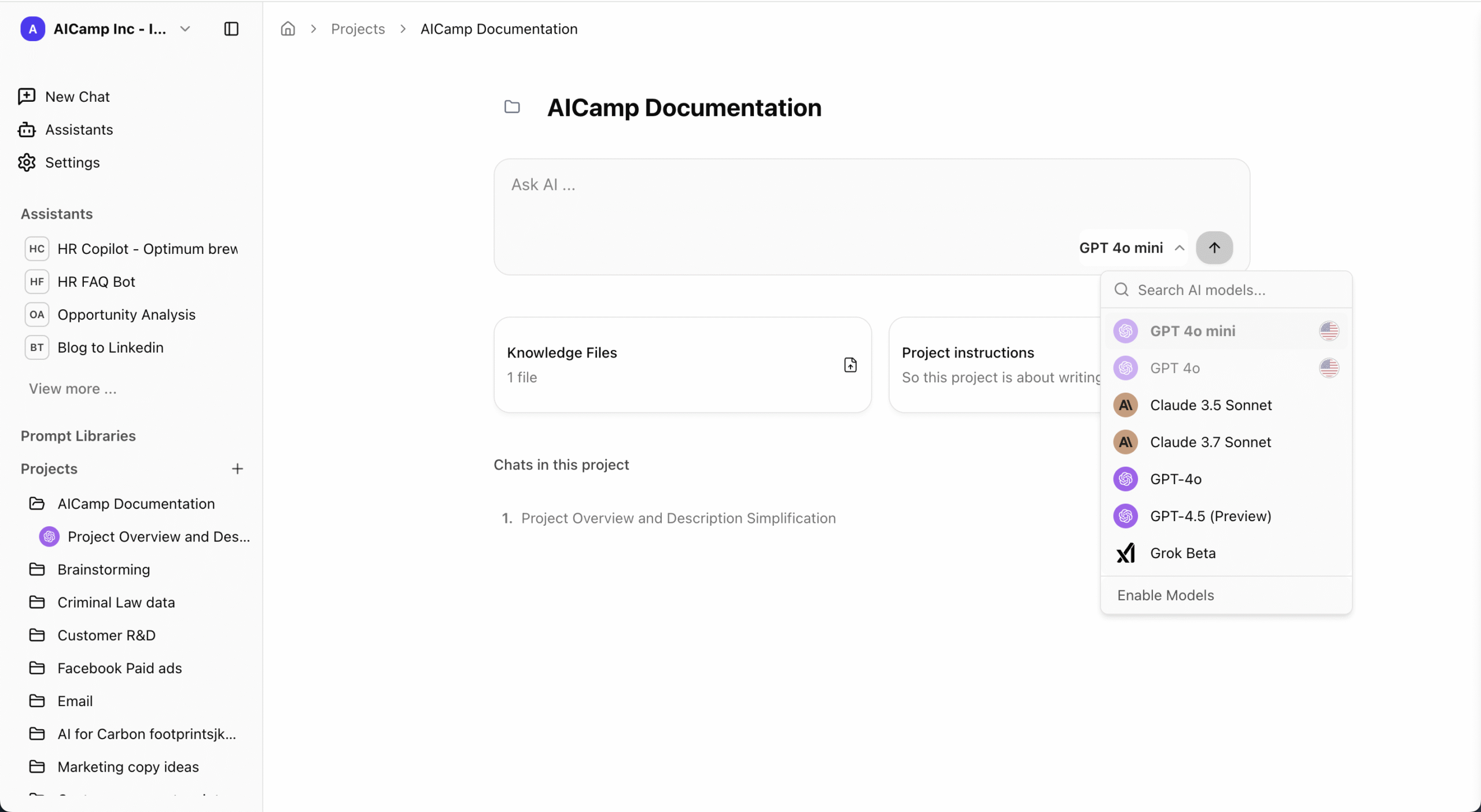Click OpenAI logo beside GPT-4.5 (Preview)
Image resolution: width=1481 pixels, height=812 pixels.
[1125, 516]
